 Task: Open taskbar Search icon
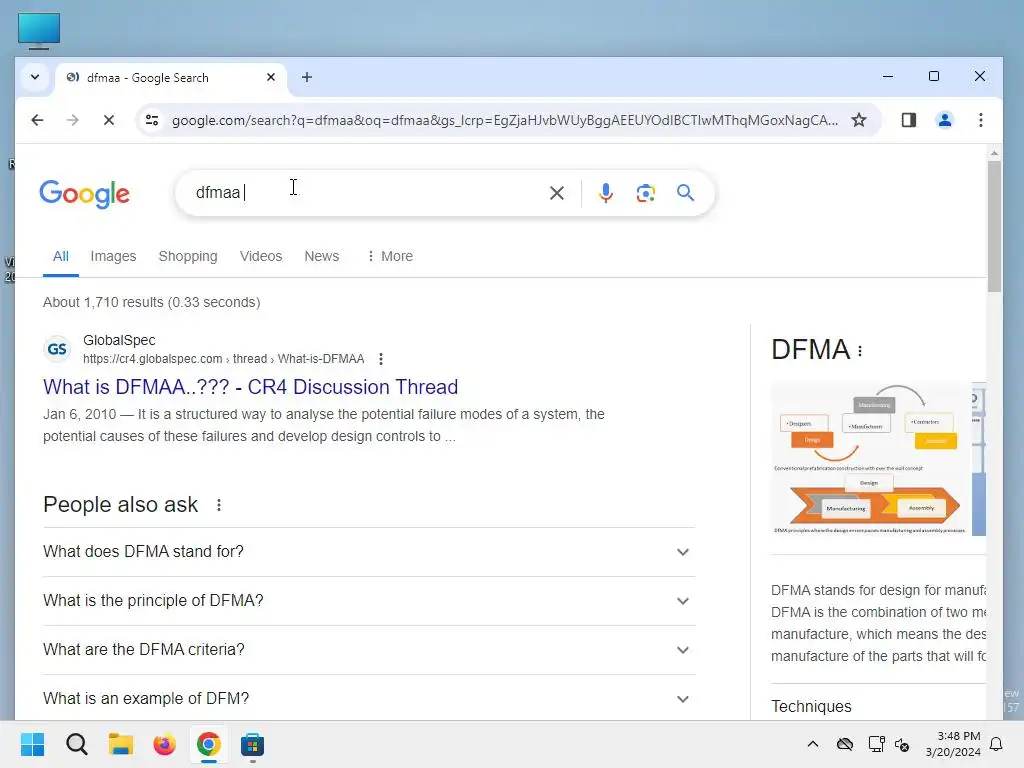[x=76, y=744]
